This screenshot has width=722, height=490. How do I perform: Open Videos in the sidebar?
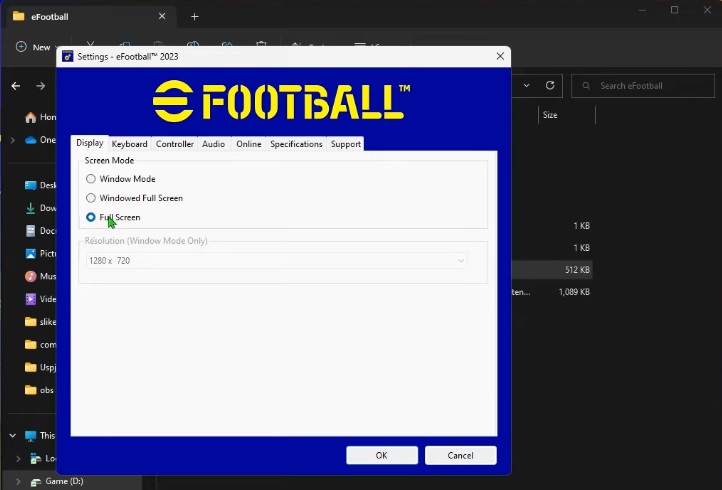point(41,299)
